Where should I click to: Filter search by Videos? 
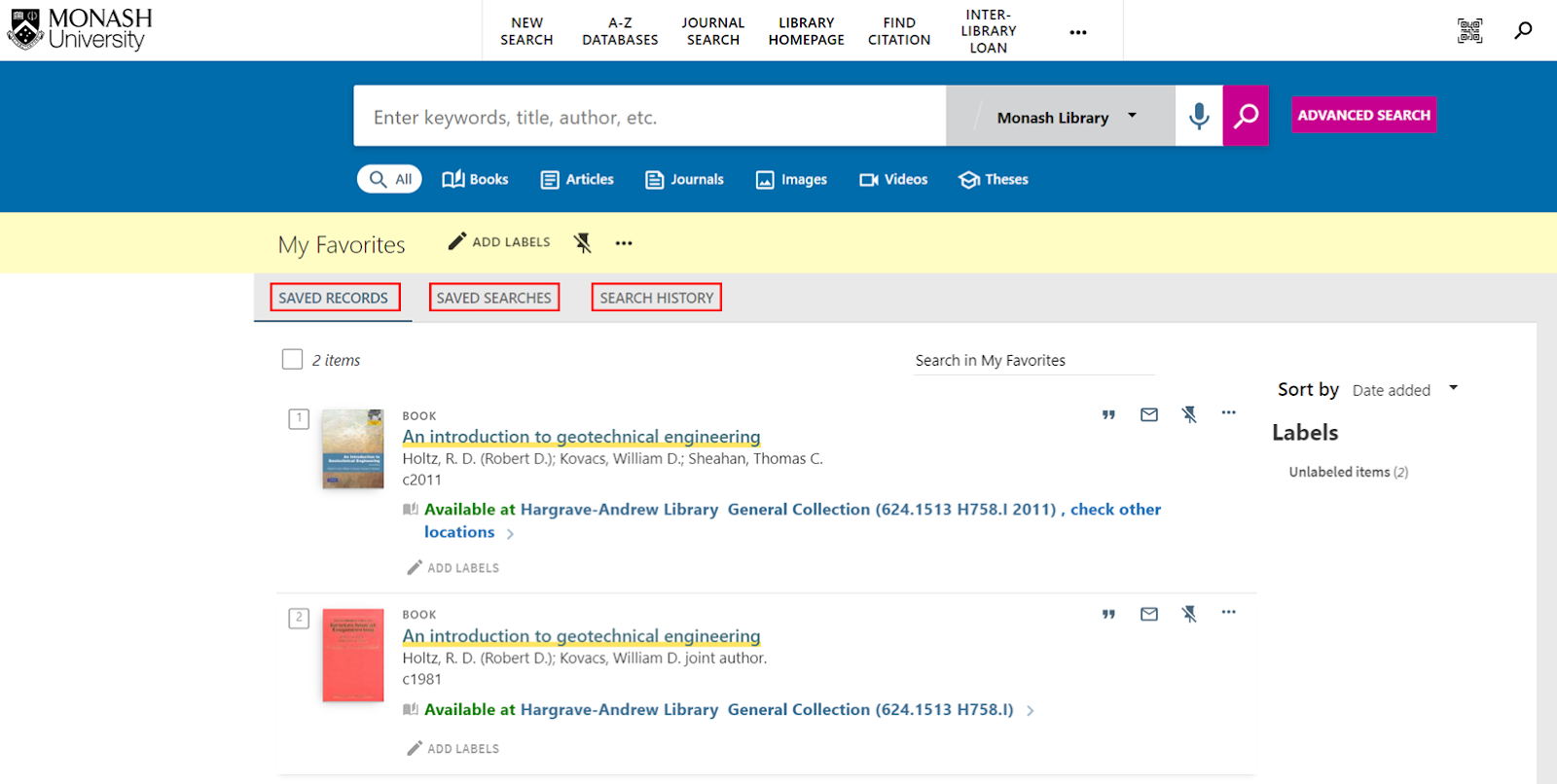893,179
